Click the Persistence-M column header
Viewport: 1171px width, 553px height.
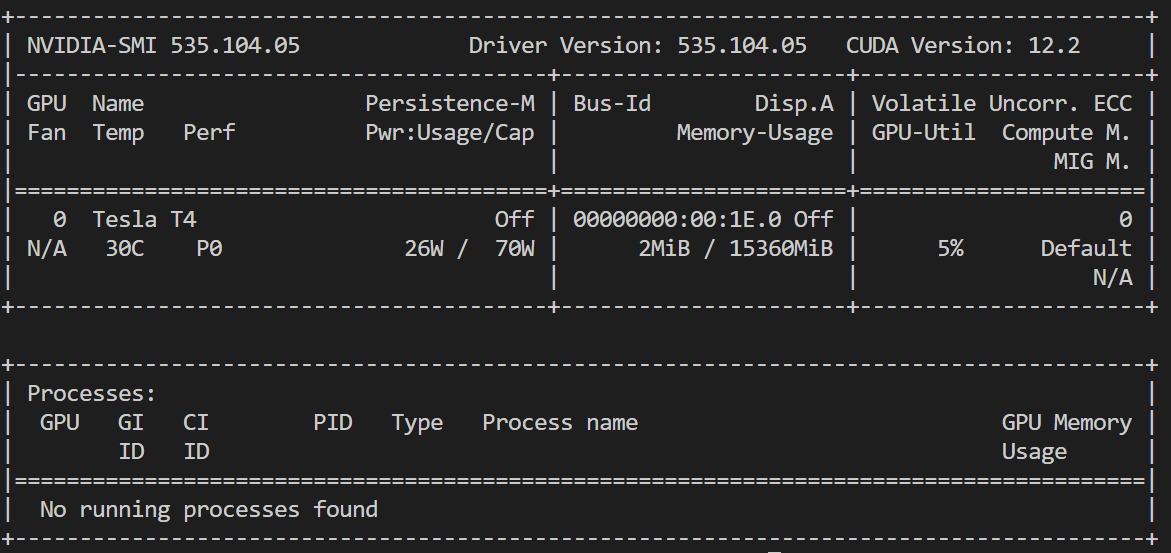point(449,104)
